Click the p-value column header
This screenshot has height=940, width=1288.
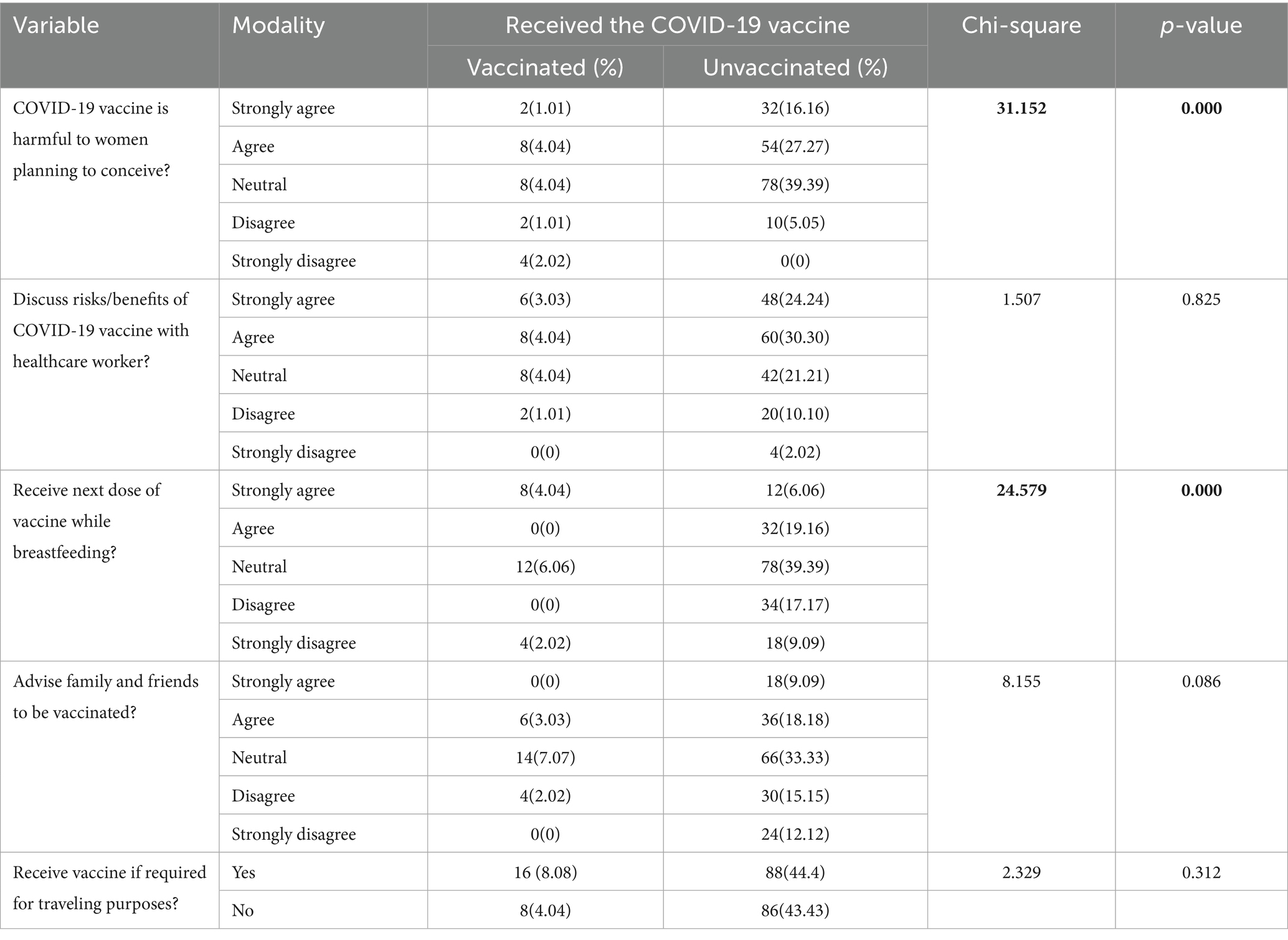click(x=1201, y=26)
